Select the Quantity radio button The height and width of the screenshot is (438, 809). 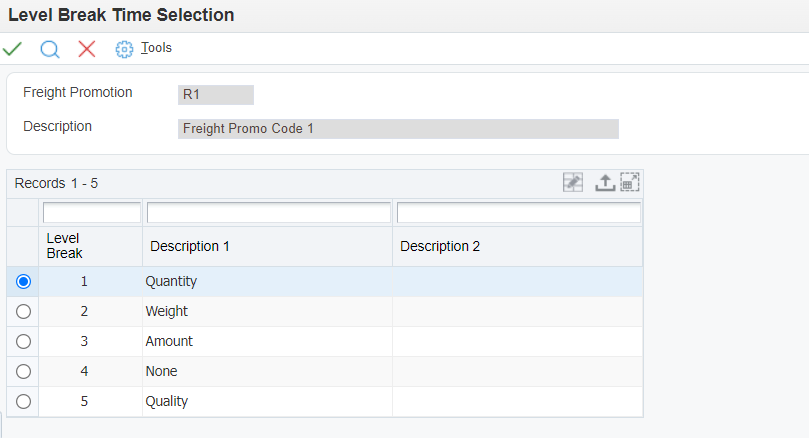coord(23,282)
